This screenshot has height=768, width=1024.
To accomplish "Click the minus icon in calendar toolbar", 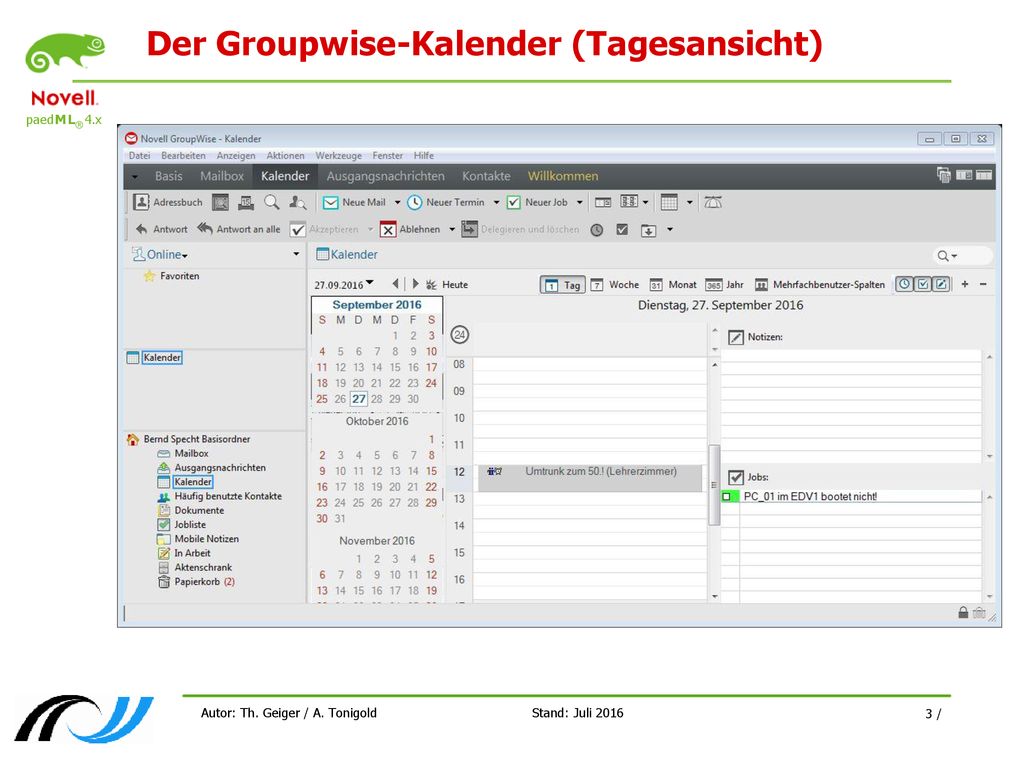I will [x=983, y=284].
